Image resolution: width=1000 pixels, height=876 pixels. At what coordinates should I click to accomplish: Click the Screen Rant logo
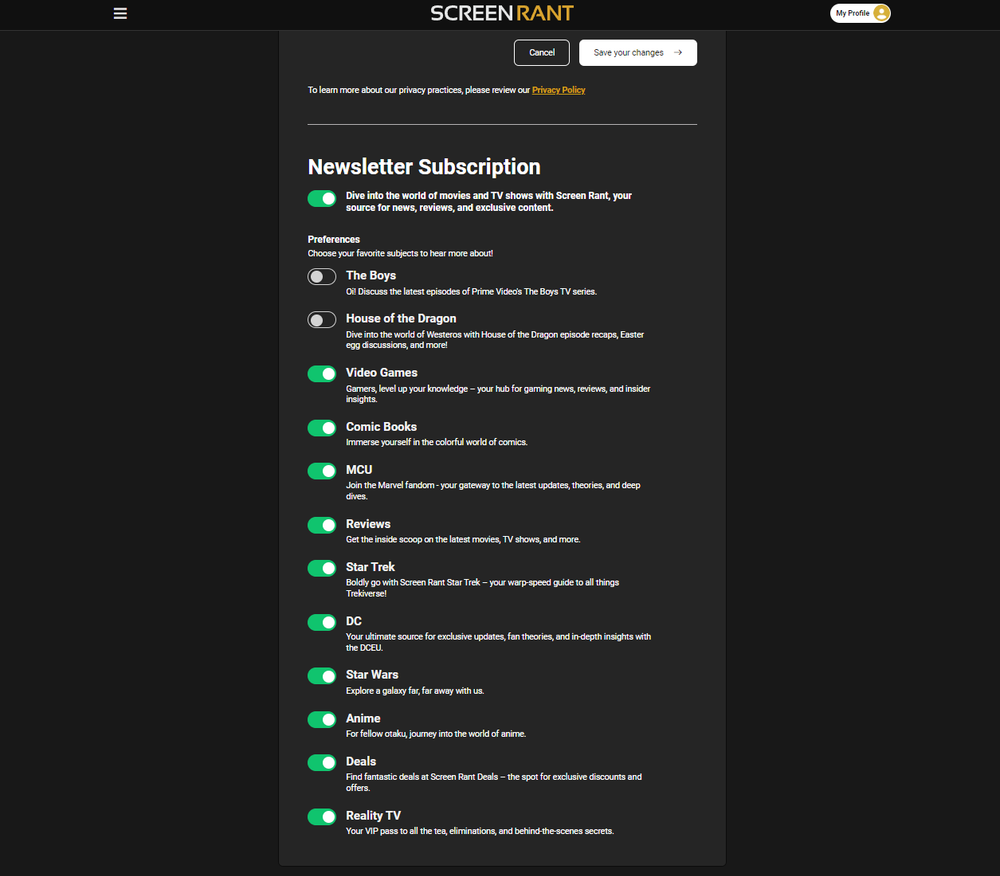click(x=502, y=13)
